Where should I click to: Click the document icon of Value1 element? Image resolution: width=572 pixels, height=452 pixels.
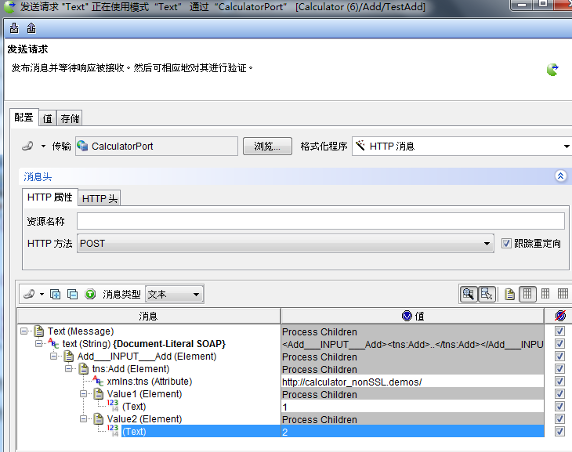pyautogui.click(x=98, y=394)
